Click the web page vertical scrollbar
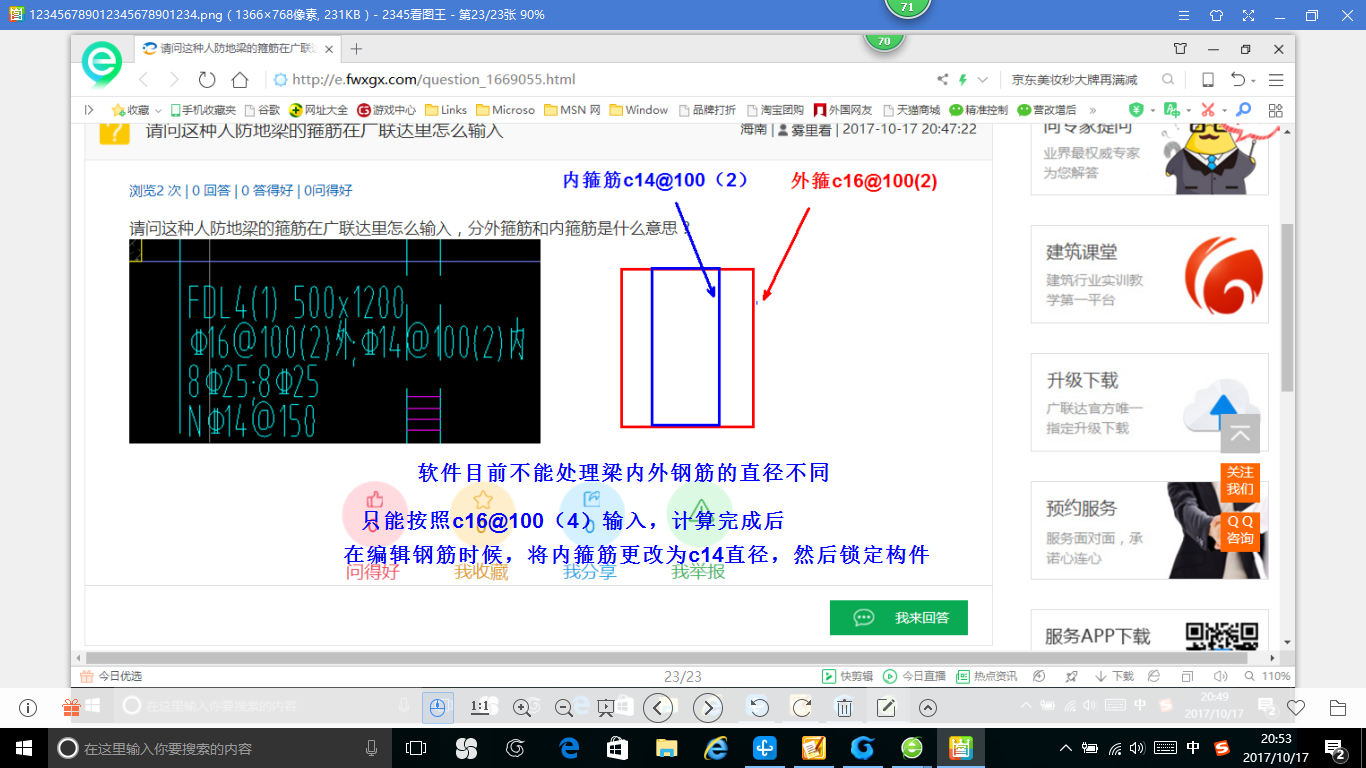Image resolution: width=1366 pixels, height=768 pixels. pyautogui.click(x=1288, y=307)
